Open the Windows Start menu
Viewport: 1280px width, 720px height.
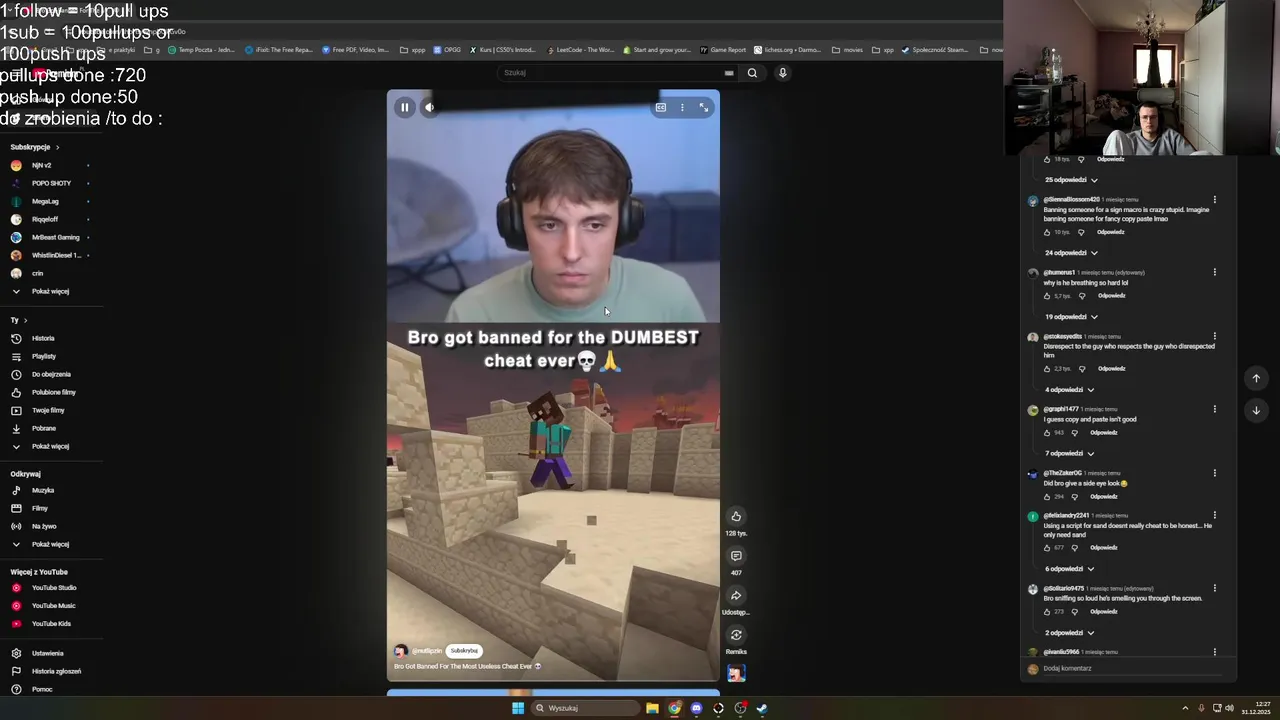point(518,708)
